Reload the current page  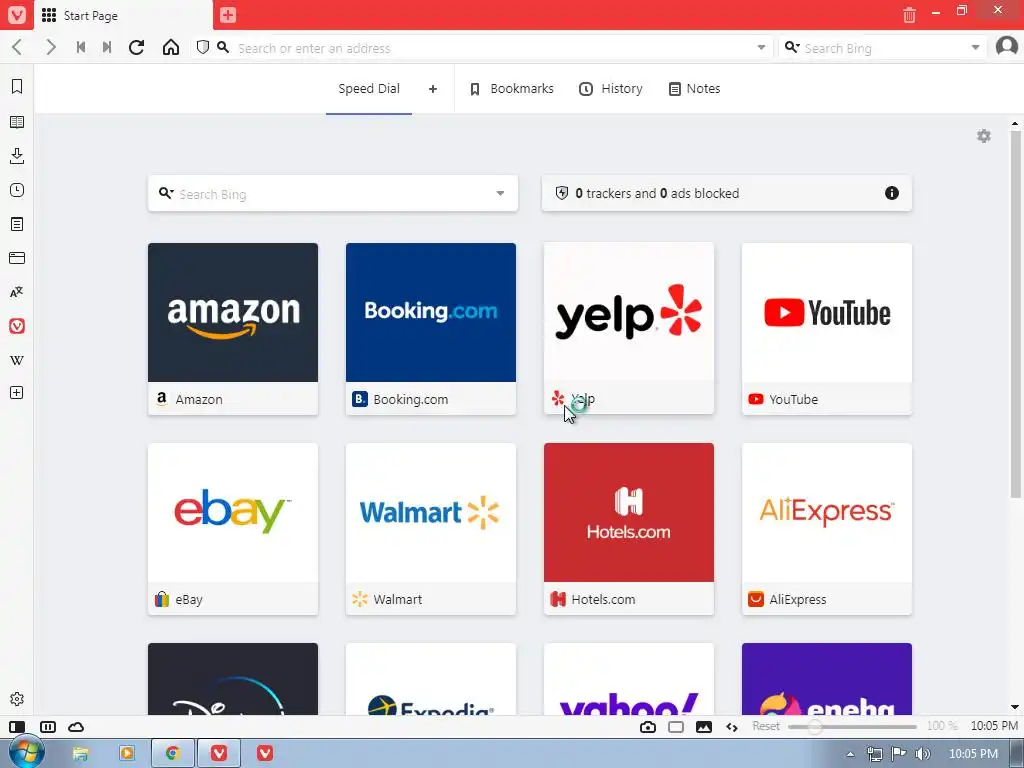pyautogui.click(x=136, y=47)
